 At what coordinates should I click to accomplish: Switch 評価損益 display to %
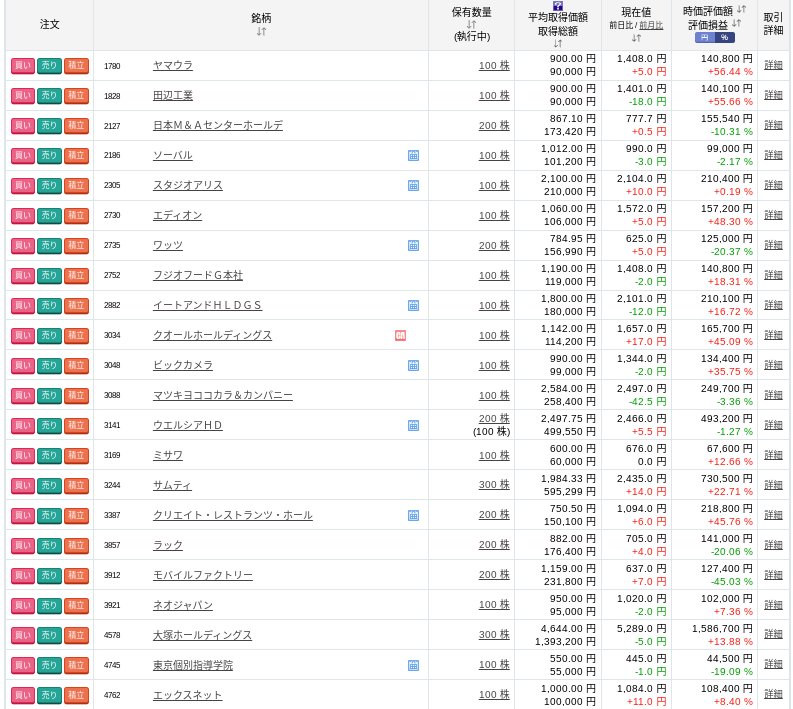724,37
